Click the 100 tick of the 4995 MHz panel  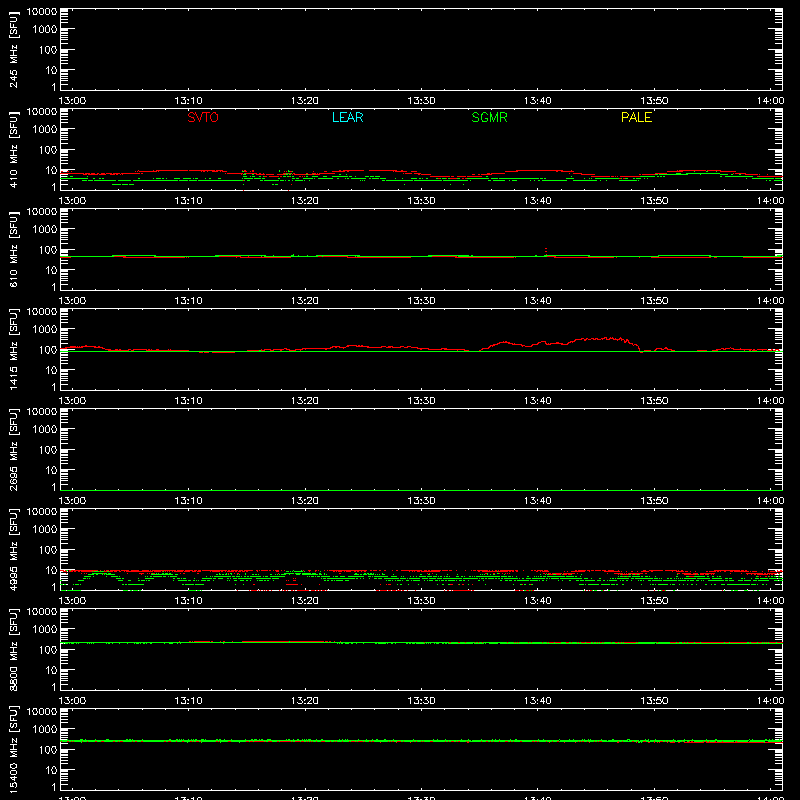[x=48, y=550]
